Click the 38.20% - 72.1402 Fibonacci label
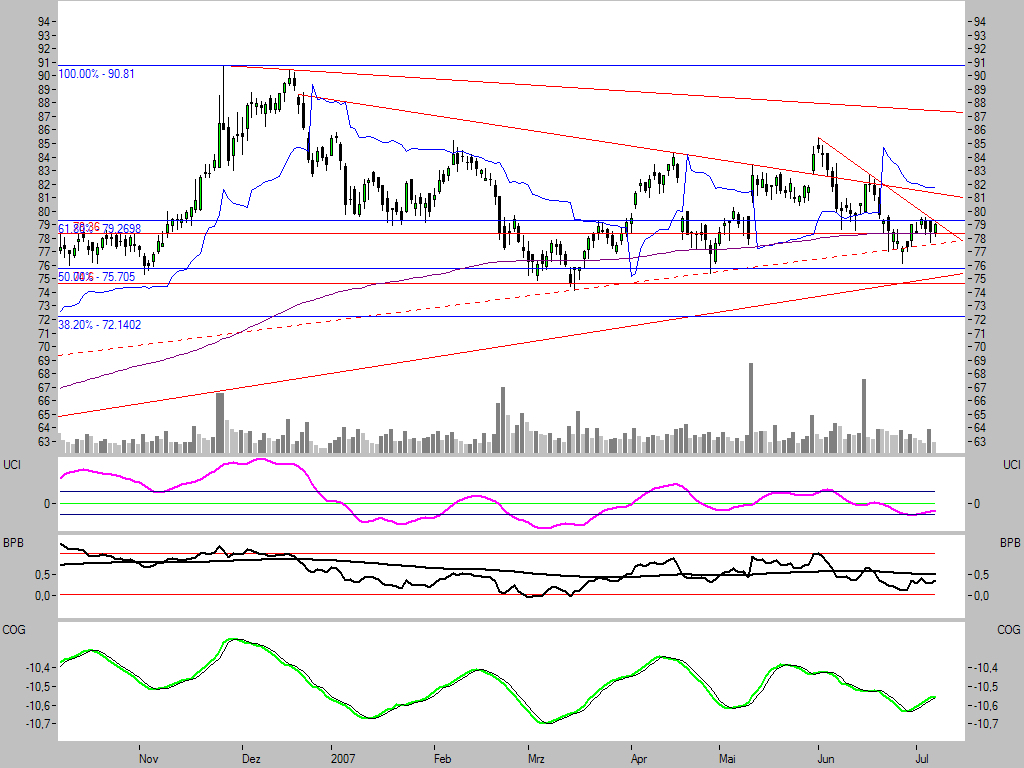The height and width of the screenshot is (768, 1024). pos(98,324)
